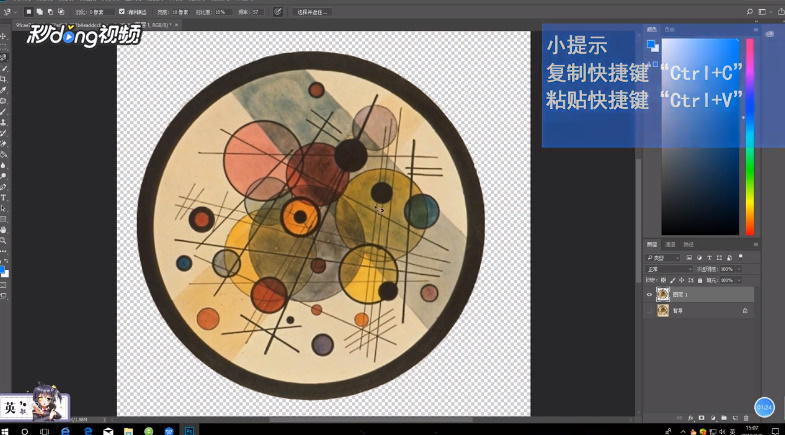This screenshot has width=785, height=435.
Task: Filter layers by type T icon
Action: [x=709, y=258]
